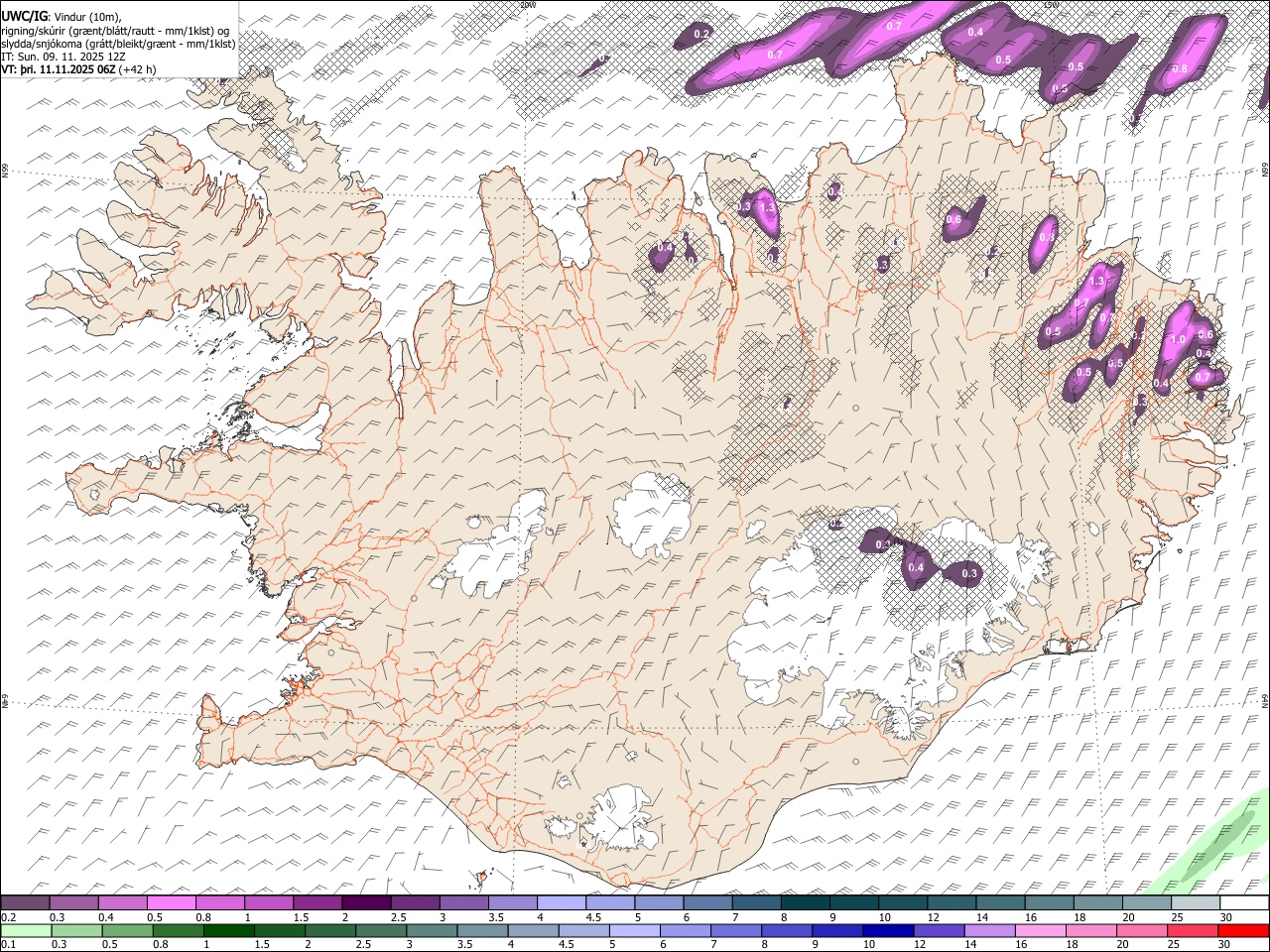Click the lavender top-row swatch labeled 4
This screenshot has height=952, width=1270.
pyautogui.click(x=562, y=903)
